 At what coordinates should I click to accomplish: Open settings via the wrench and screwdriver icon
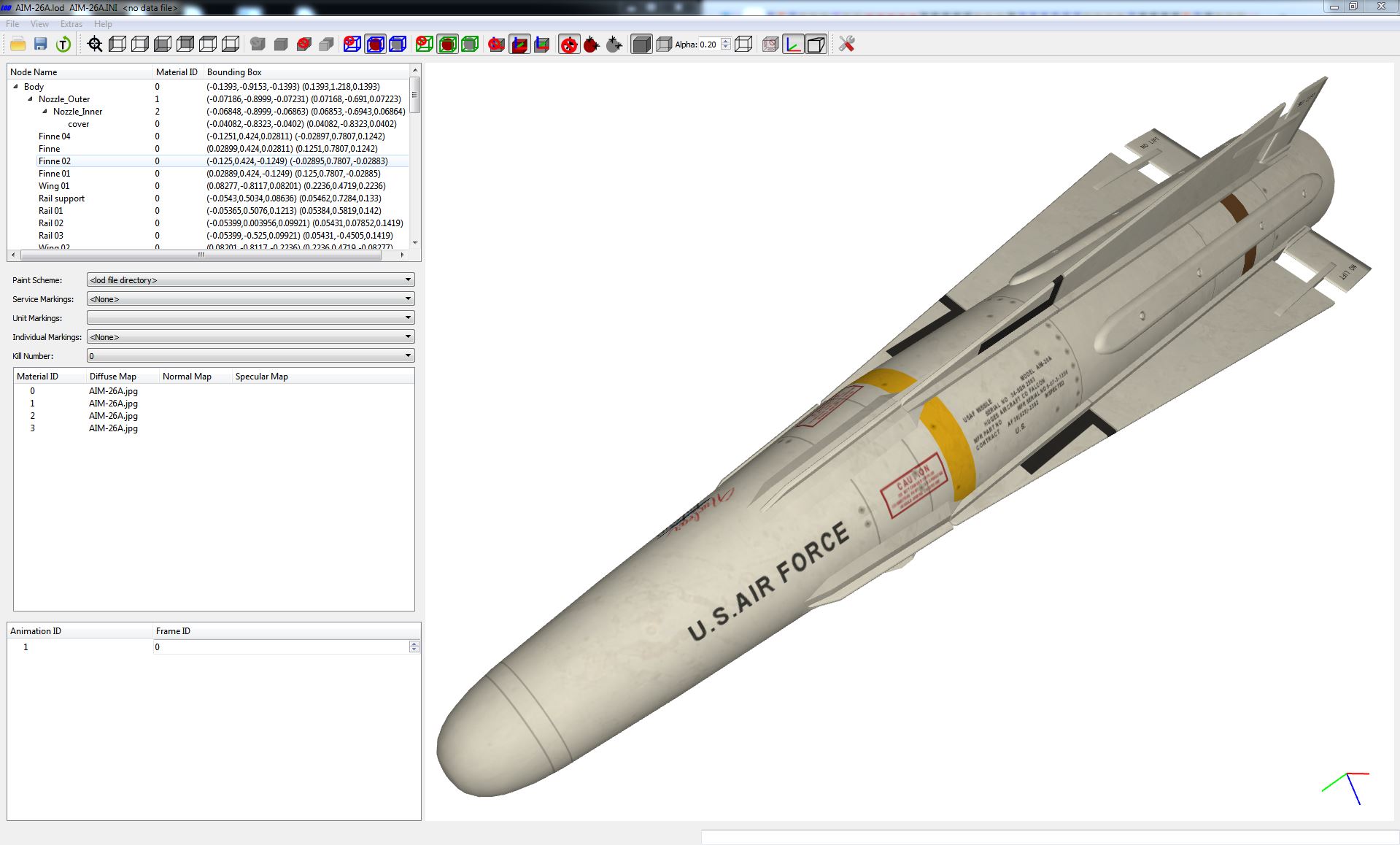click(846, 45)
